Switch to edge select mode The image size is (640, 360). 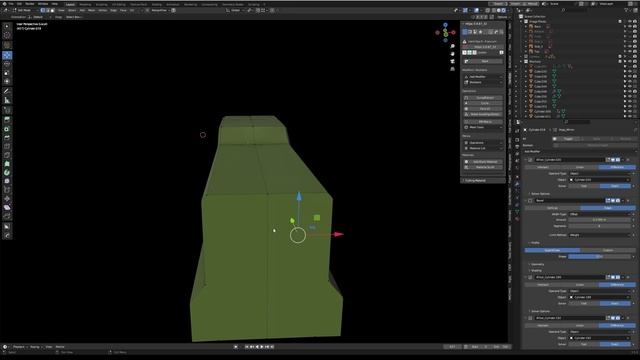coord(47,10)
